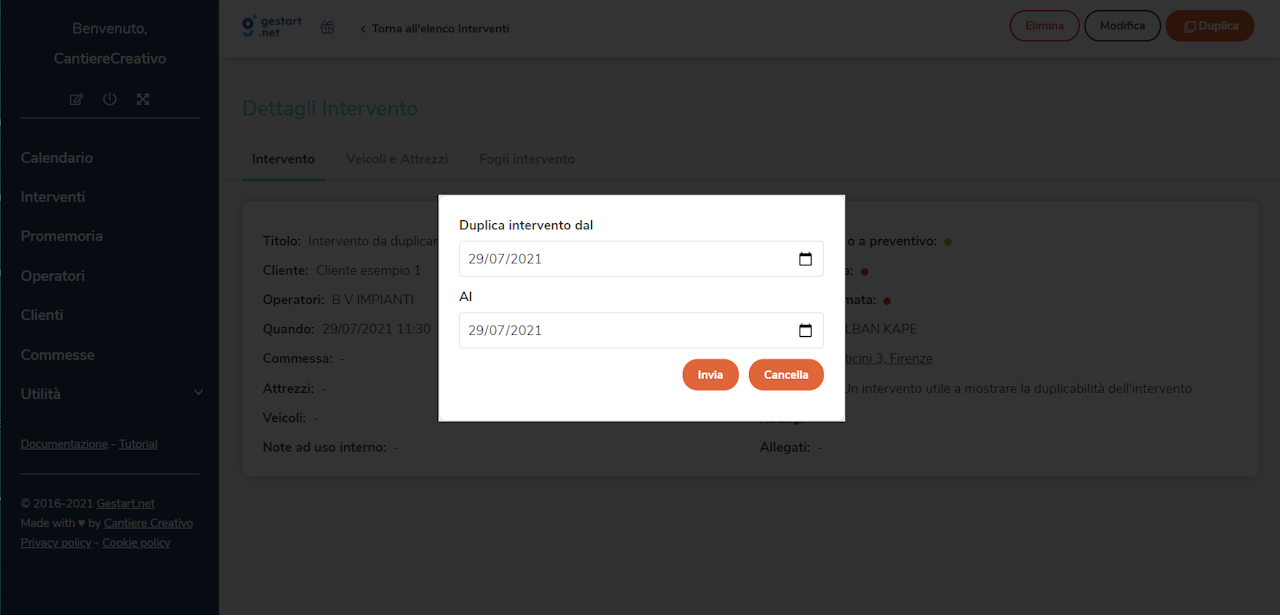1280x615 pixels.
Task: Click the Privacy policy link
Action: [55, 542]
